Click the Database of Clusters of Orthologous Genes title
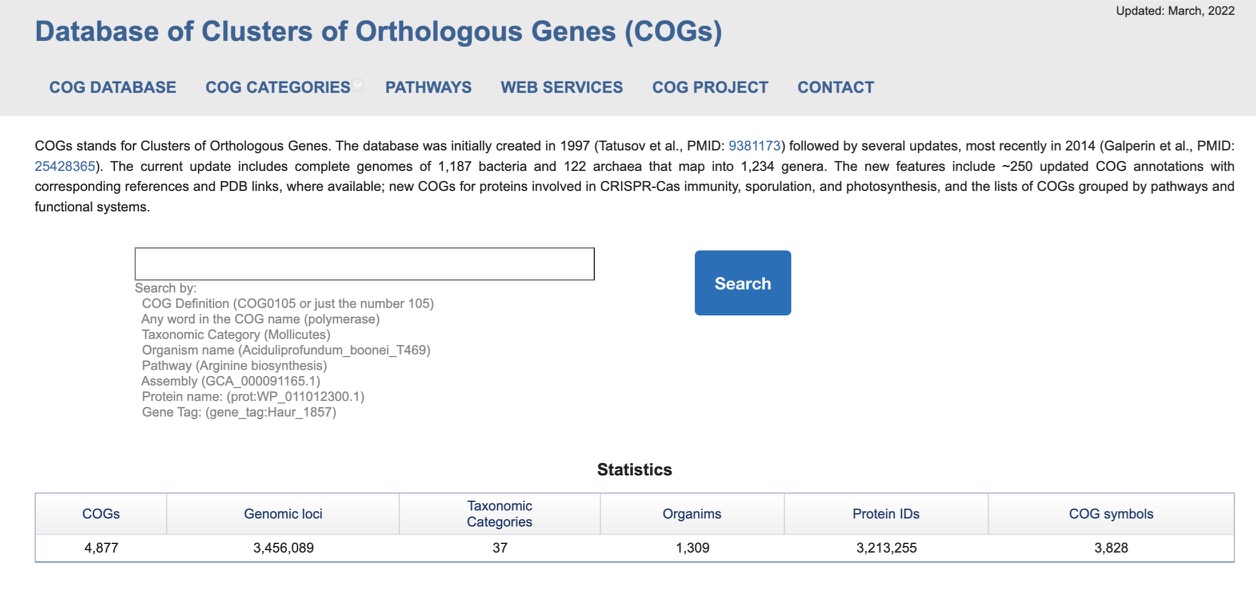 [x=378, y=32]
